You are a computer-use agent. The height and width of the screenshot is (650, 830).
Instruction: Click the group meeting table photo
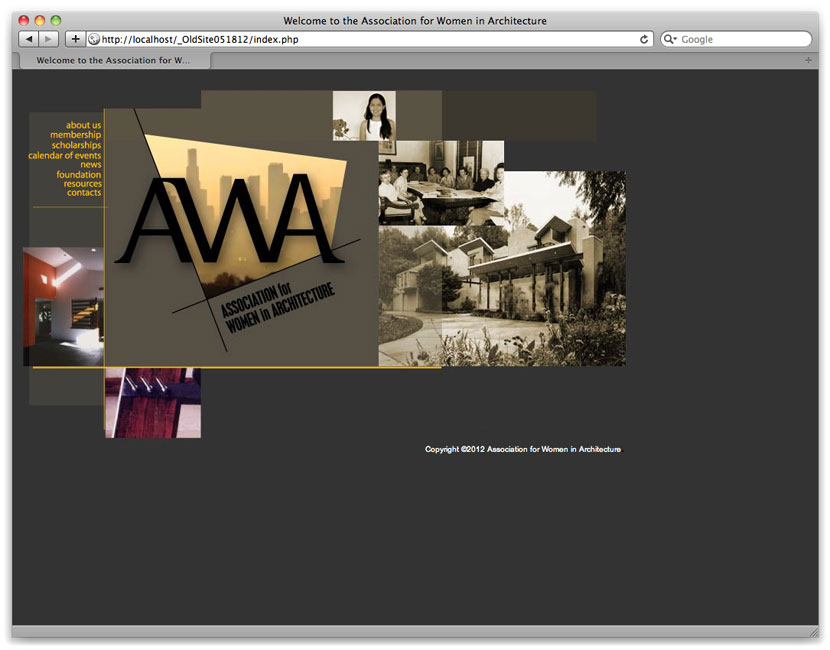(441, 183)
